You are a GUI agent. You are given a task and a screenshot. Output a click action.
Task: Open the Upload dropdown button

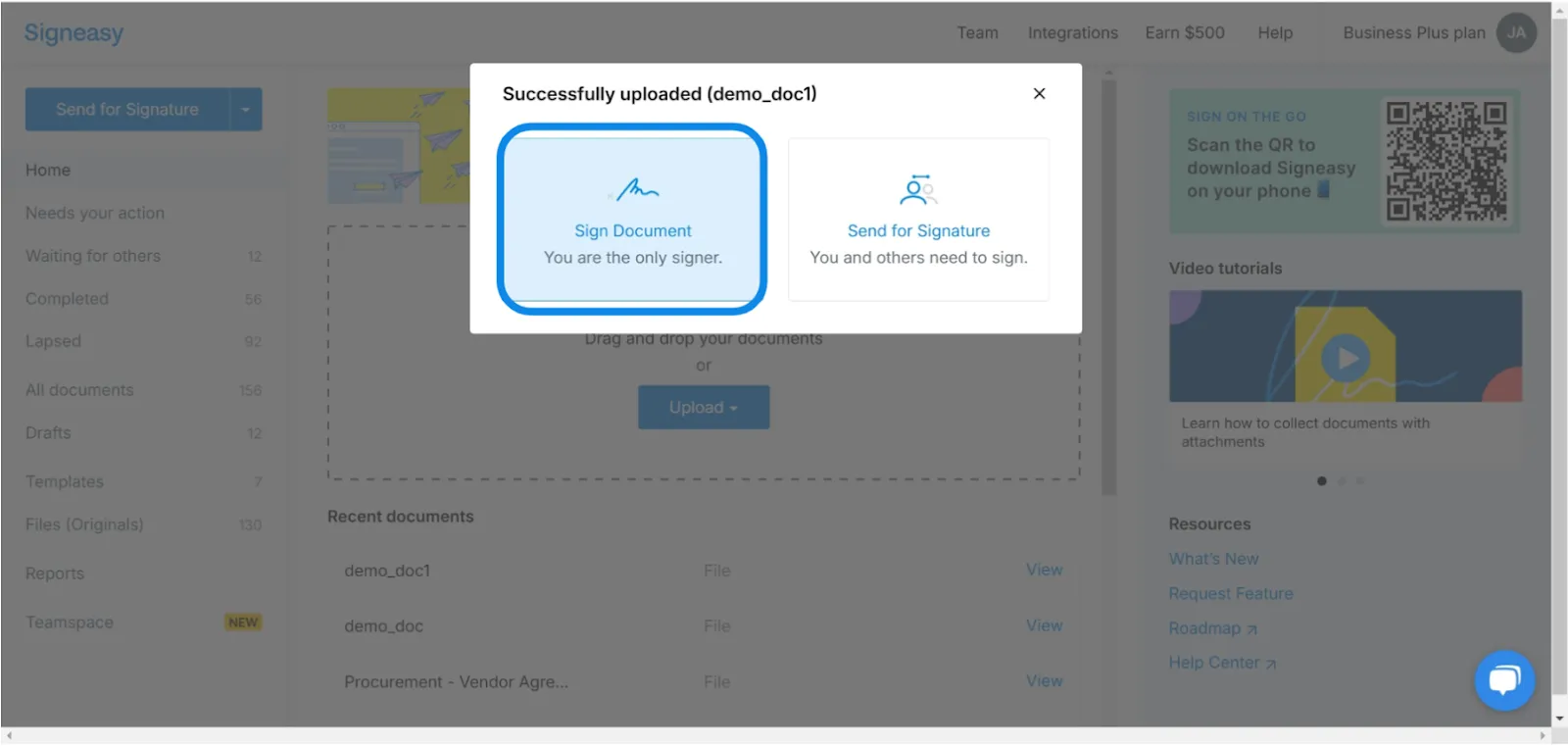pos(704,407)
